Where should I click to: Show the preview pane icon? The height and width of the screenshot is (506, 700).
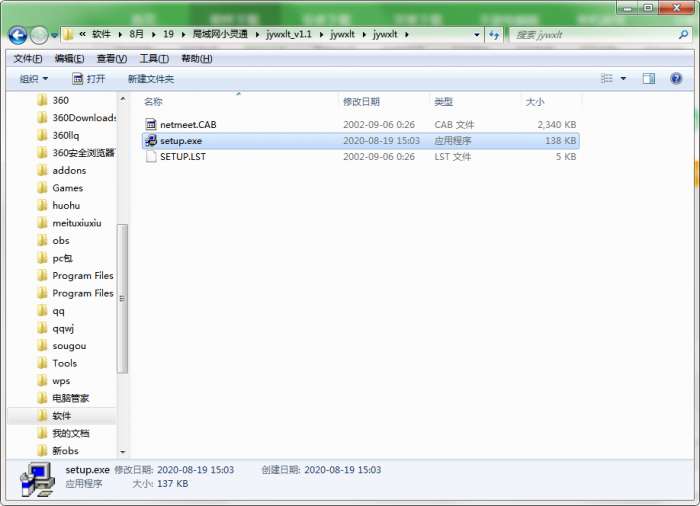click(649, 79)
